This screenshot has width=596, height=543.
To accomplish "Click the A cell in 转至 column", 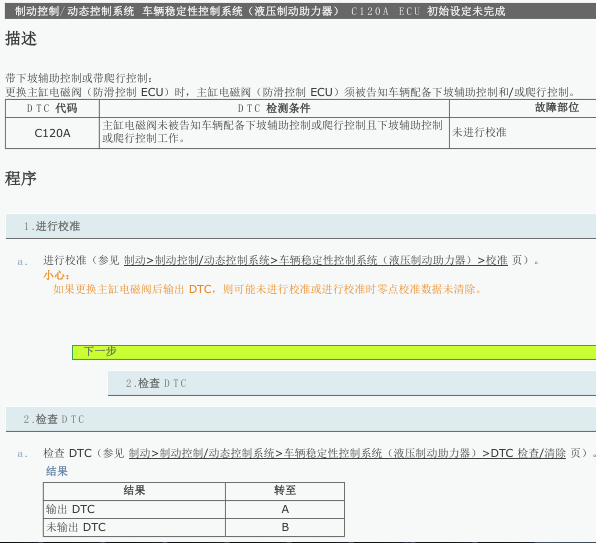I will [285, 509].
